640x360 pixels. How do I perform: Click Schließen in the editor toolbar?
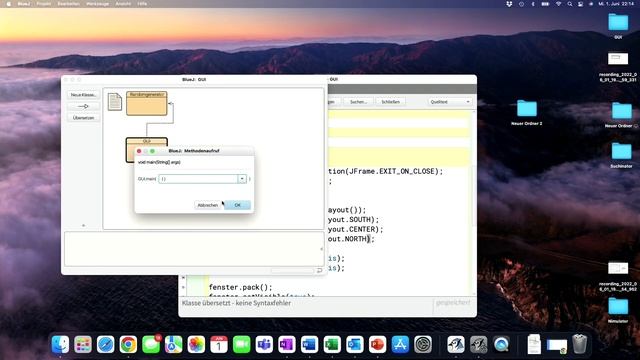point(391,102)
